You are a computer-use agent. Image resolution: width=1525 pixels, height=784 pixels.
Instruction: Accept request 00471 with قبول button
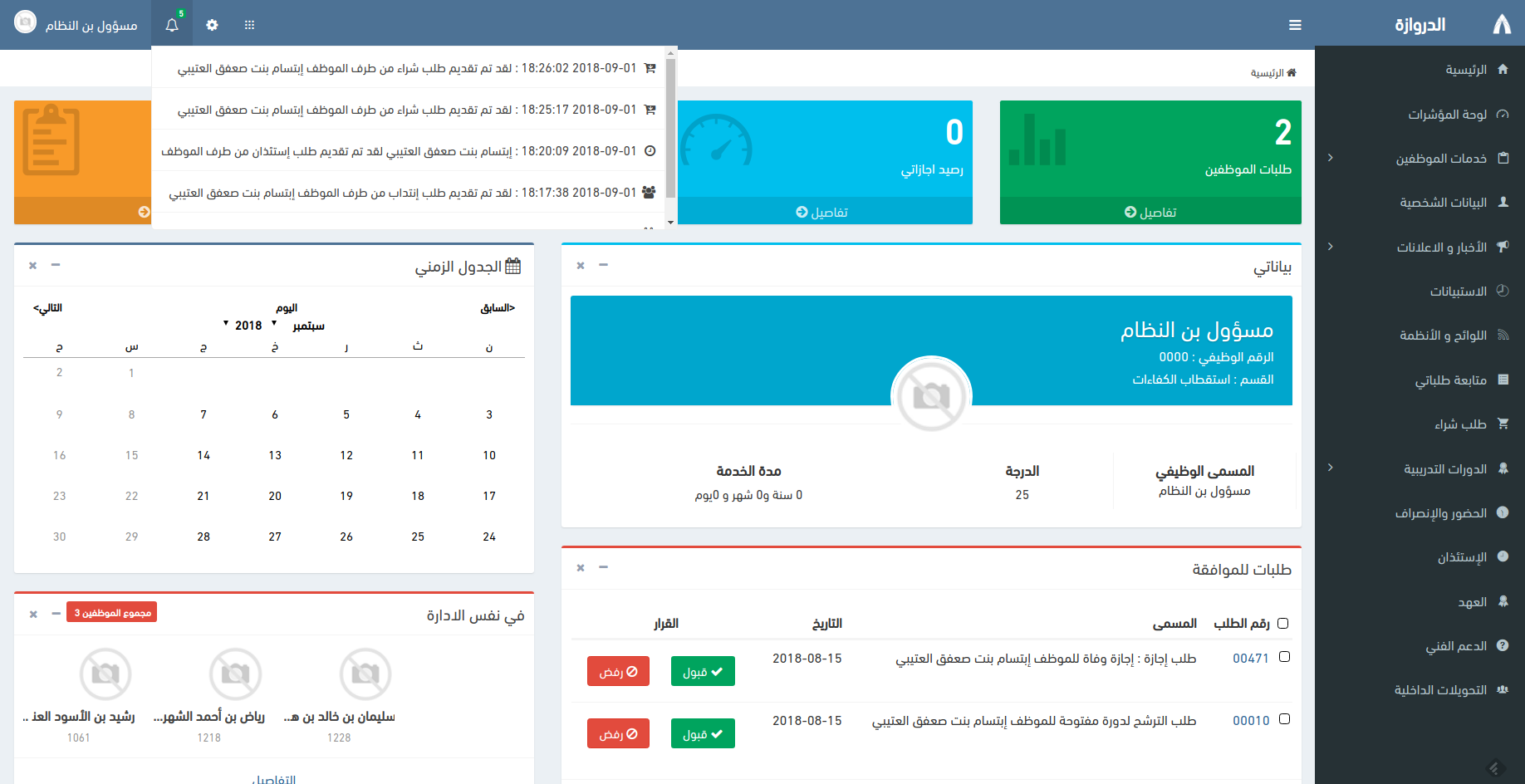pyautogui.click(x=703, y=671)
